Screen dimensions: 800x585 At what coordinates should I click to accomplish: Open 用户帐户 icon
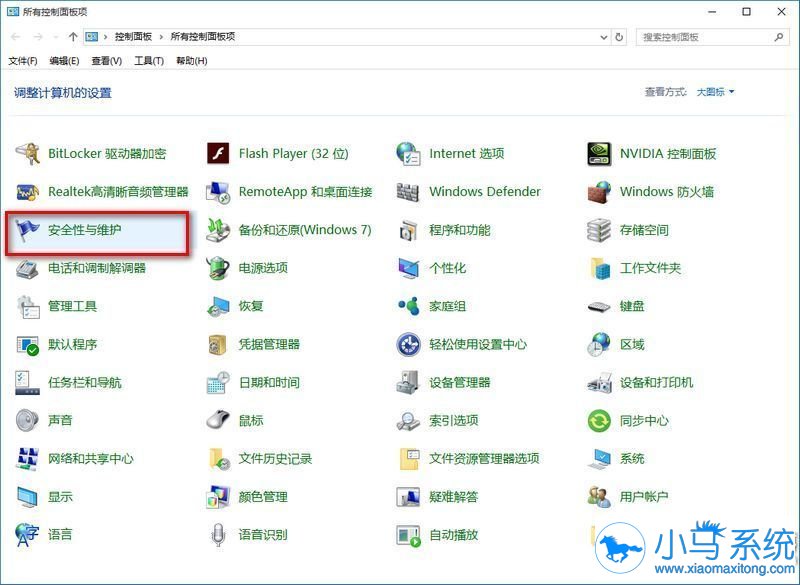(x=599, y=497)
